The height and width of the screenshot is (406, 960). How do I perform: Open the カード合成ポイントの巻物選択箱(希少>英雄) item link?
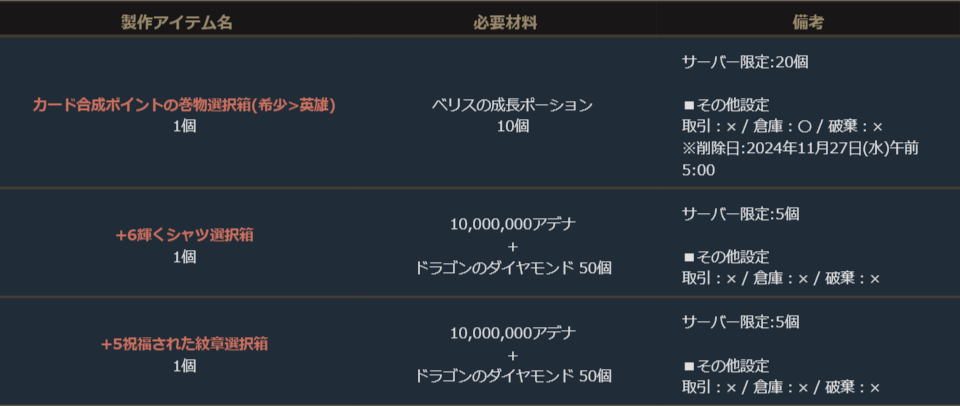tap(183, 104)
